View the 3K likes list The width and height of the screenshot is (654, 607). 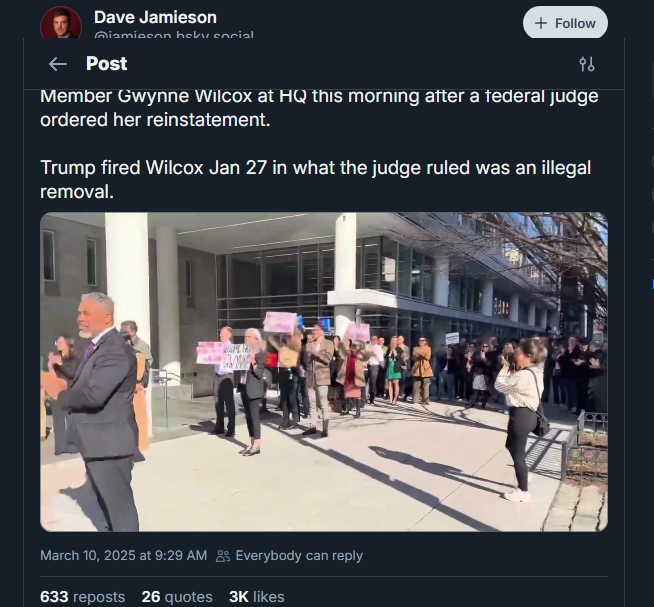[257, 597]
